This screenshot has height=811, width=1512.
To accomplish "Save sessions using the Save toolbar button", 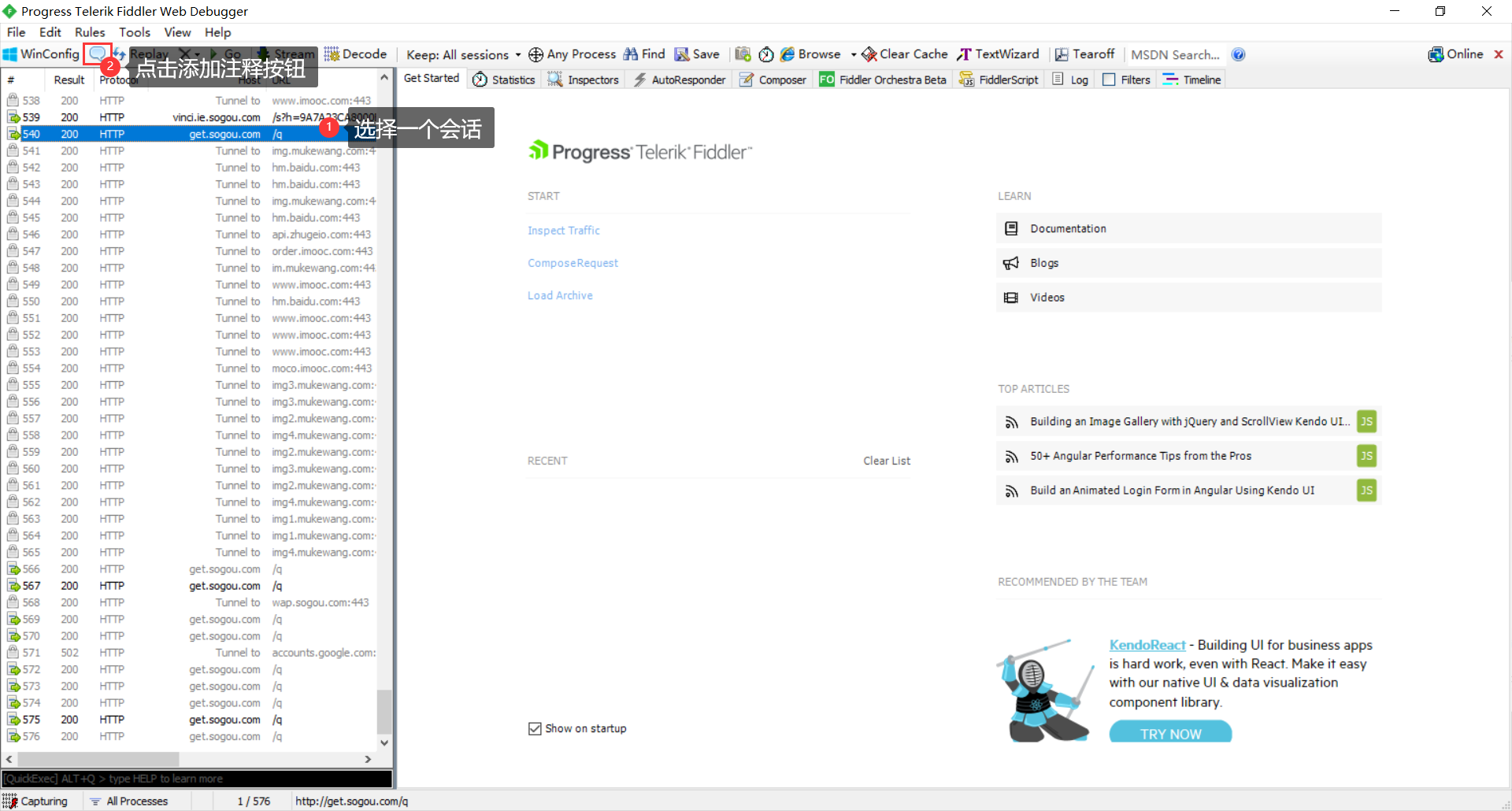I will click(697, 54).
